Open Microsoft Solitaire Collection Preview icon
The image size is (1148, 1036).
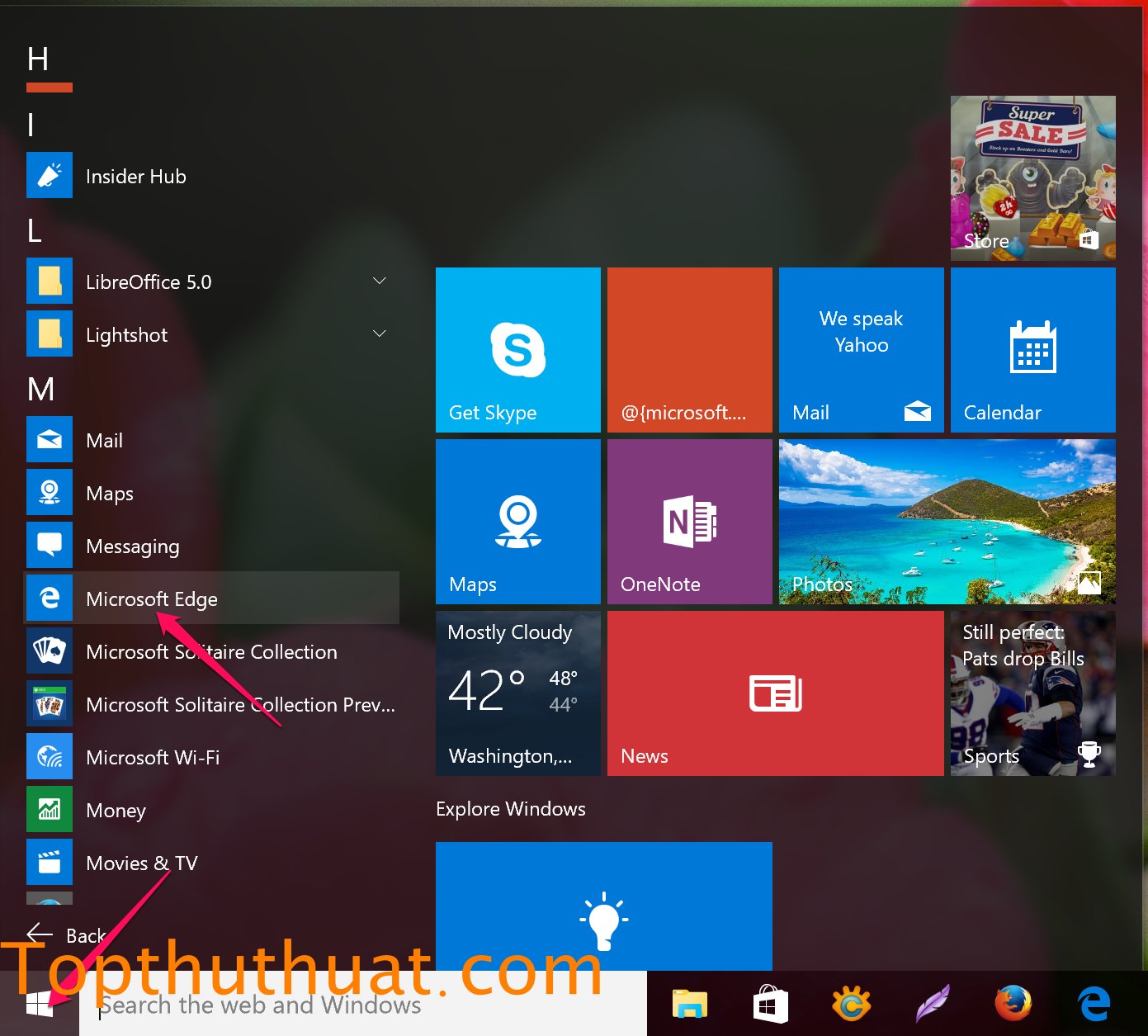(x=50, y=703)
